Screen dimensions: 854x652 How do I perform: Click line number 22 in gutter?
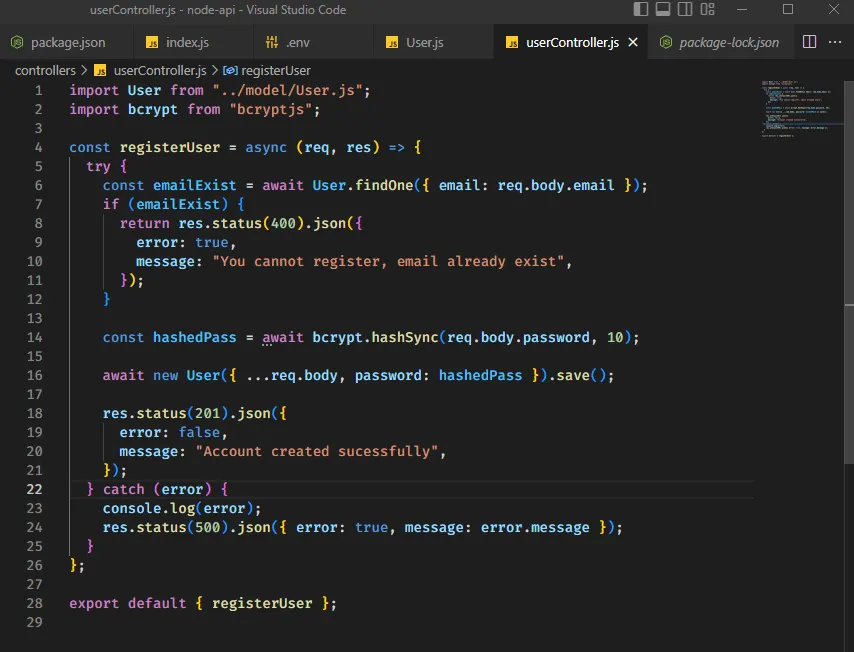34,489
